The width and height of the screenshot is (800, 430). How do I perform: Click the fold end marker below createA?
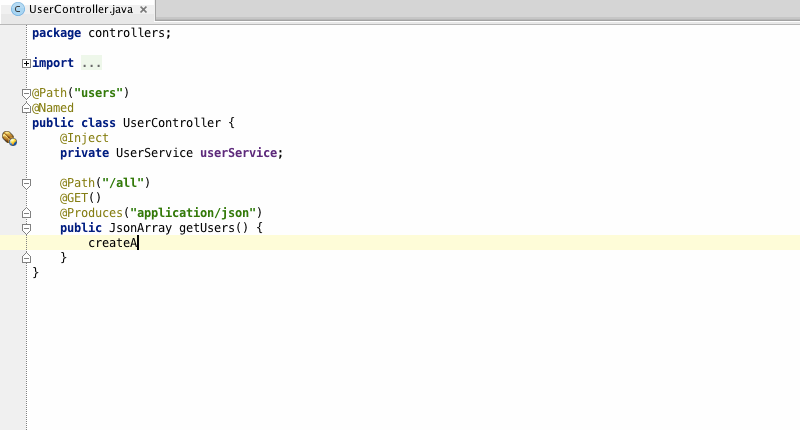pyautogui.click(x=26, y=258)
